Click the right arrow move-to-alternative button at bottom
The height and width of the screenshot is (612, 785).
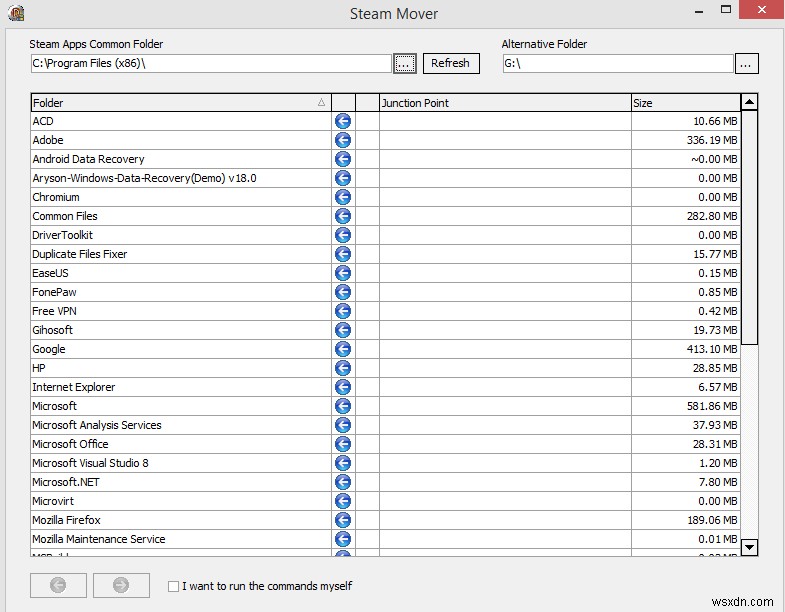coord(121,585)
